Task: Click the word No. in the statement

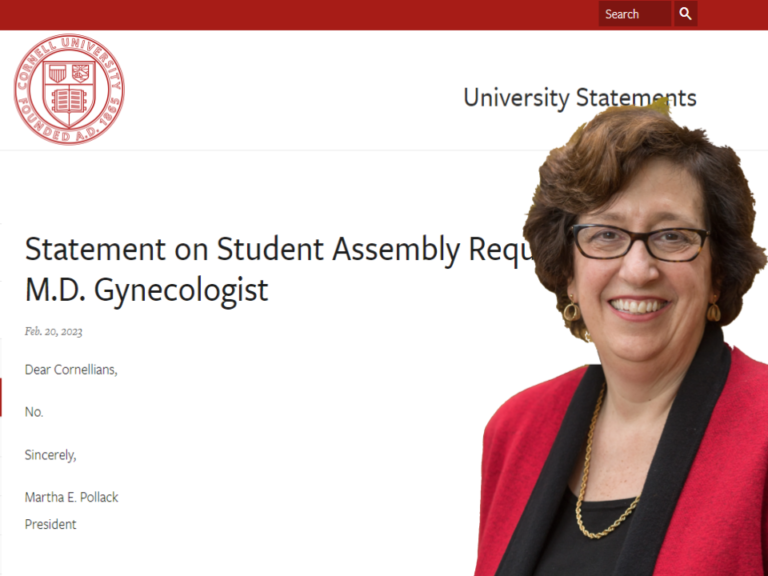Action: tap(34, 412)
